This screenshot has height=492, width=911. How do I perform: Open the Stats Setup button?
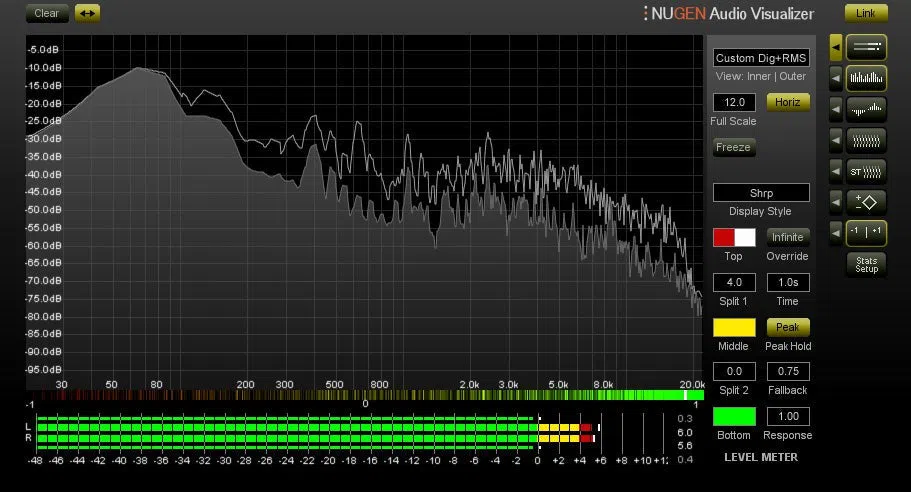tap(866, 265)
